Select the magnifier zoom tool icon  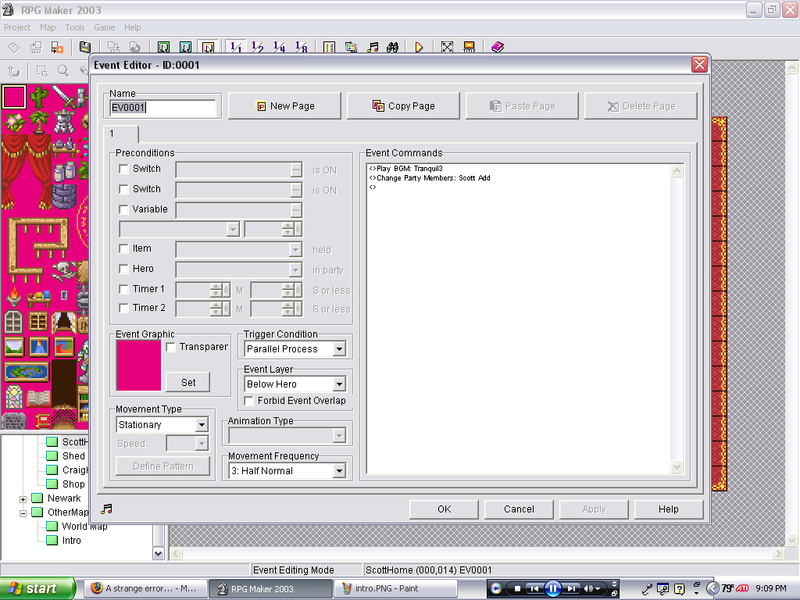click(x=63, y=71)
